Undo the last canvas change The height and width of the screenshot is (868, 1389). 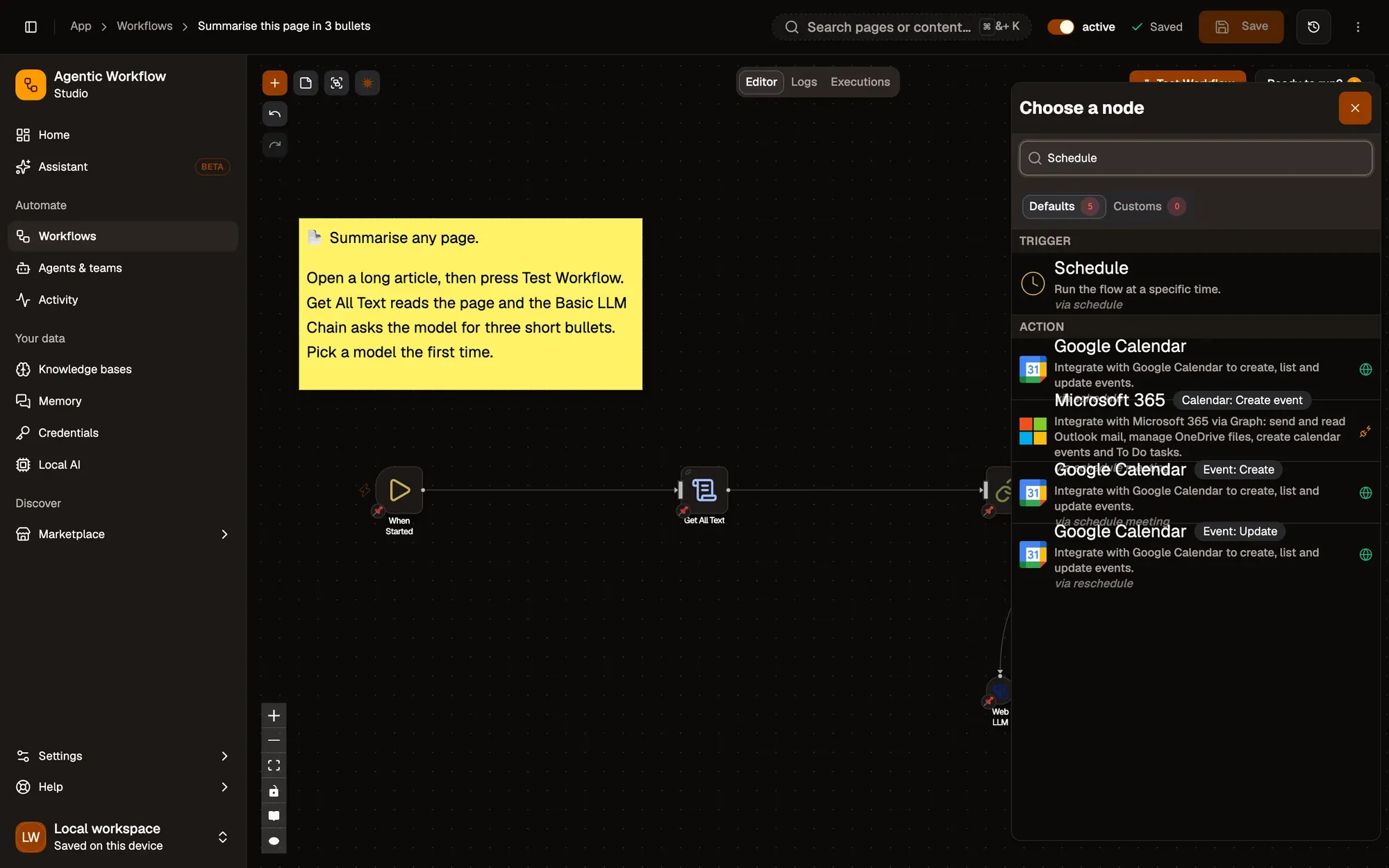(x=274, y=114)
